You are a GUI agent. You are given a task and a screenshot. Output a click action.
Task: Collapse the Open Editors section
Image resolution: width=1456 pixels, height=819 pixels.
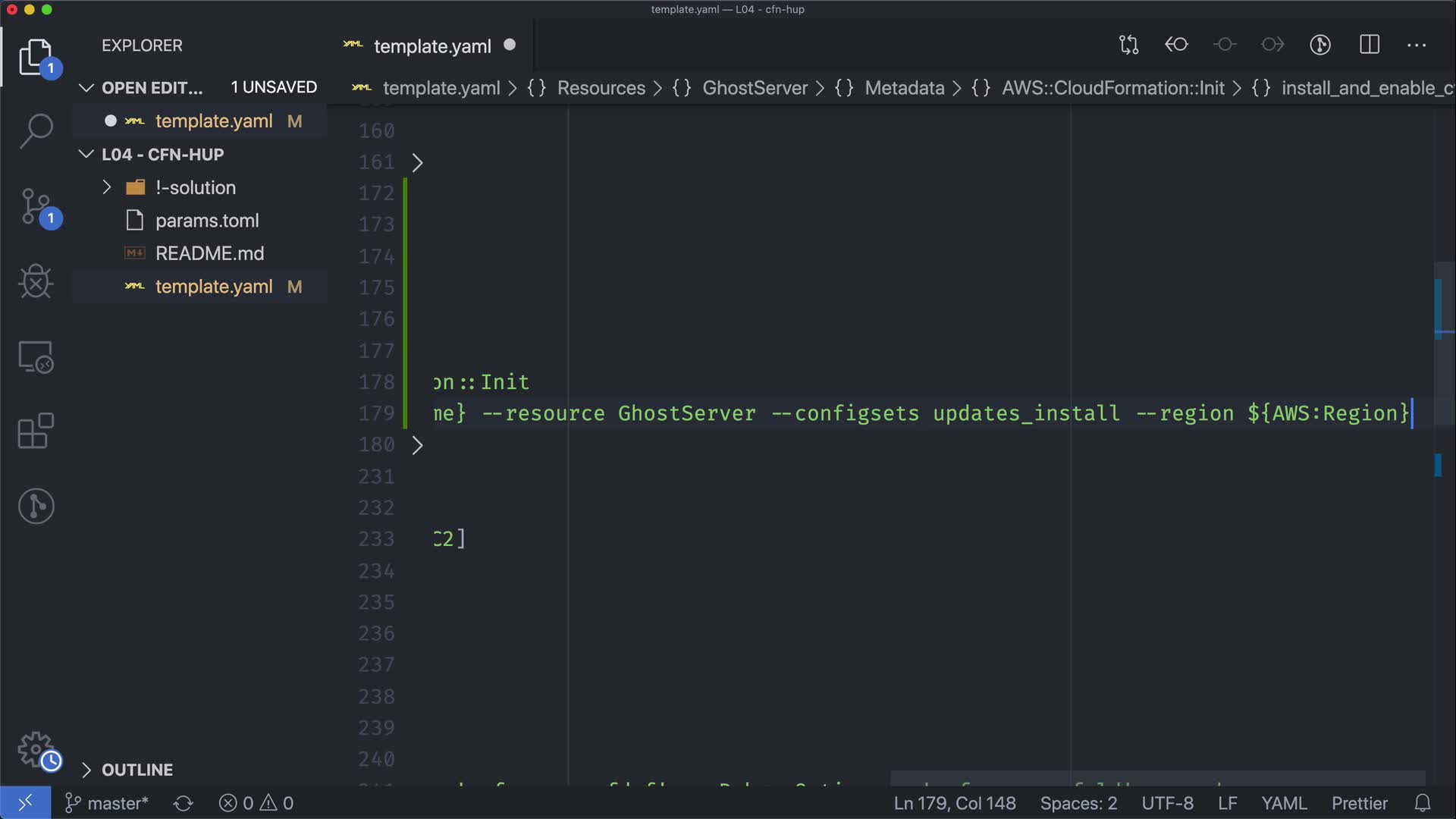pos(86,88)
